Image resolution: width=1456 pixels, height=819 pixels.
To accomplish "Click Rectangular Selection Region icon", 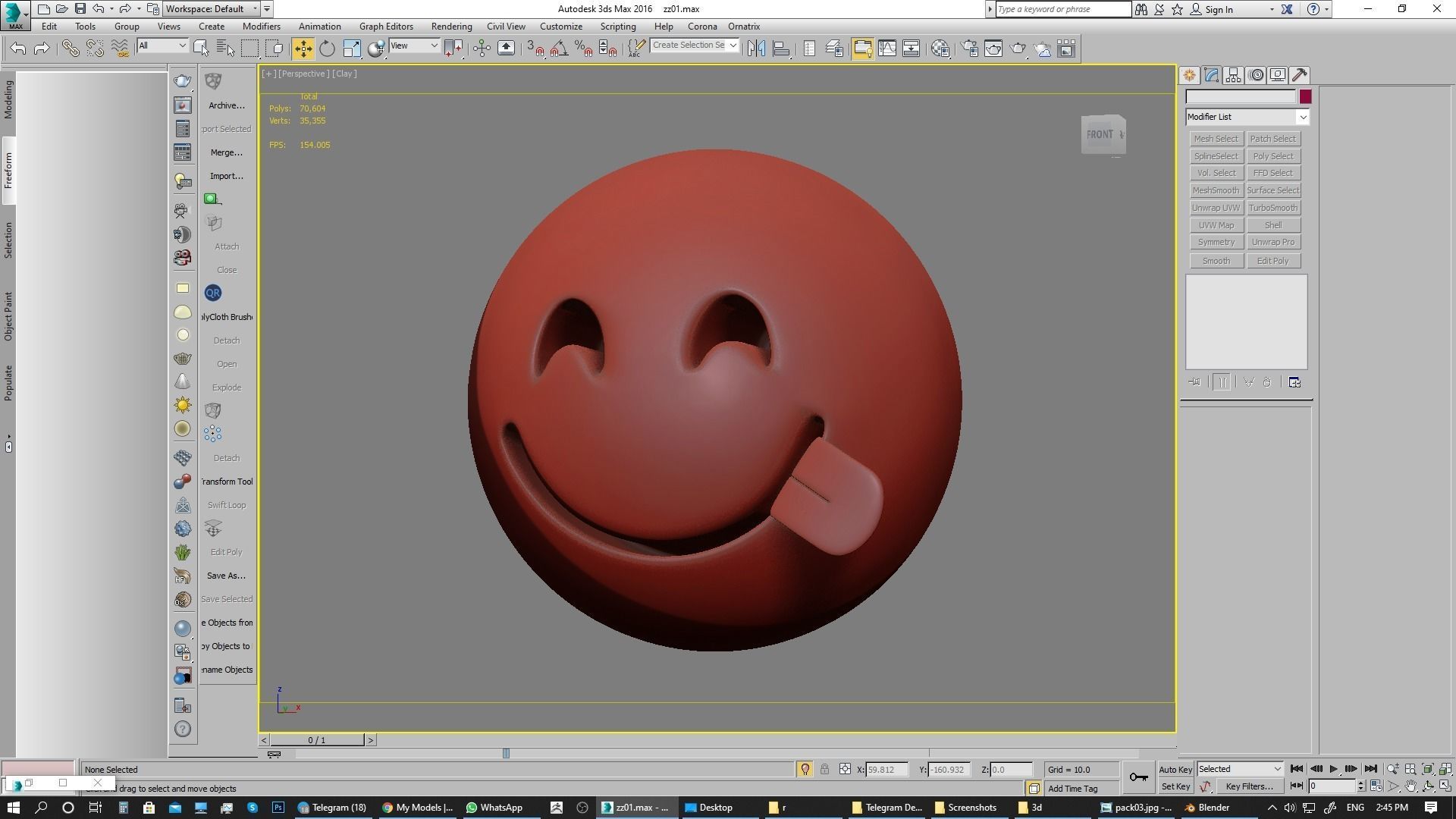I will pos(249,49).
